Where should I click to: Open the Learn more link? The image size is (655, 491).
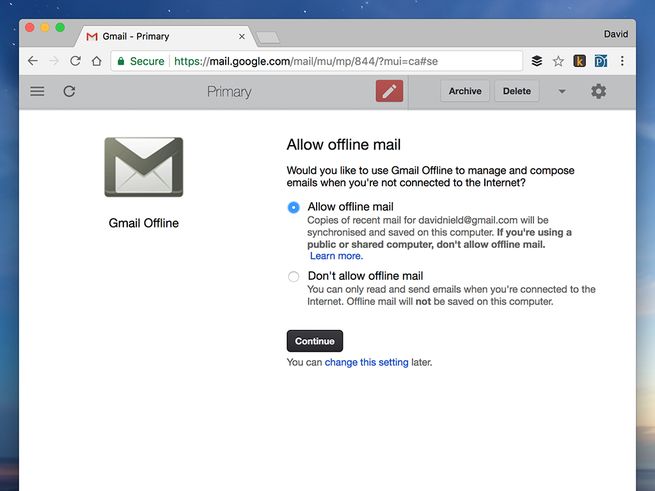[x=336, y=256]
